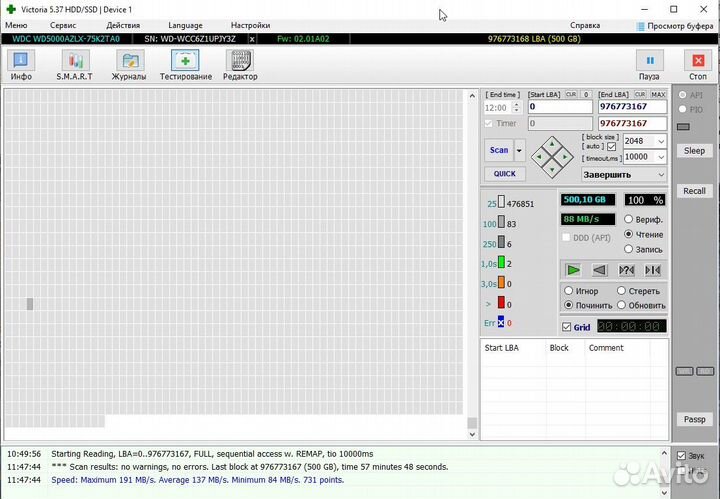Click the left arrow on navigation diamond
The height and width of the screenshot is (499, 720).
pos(539,157)
